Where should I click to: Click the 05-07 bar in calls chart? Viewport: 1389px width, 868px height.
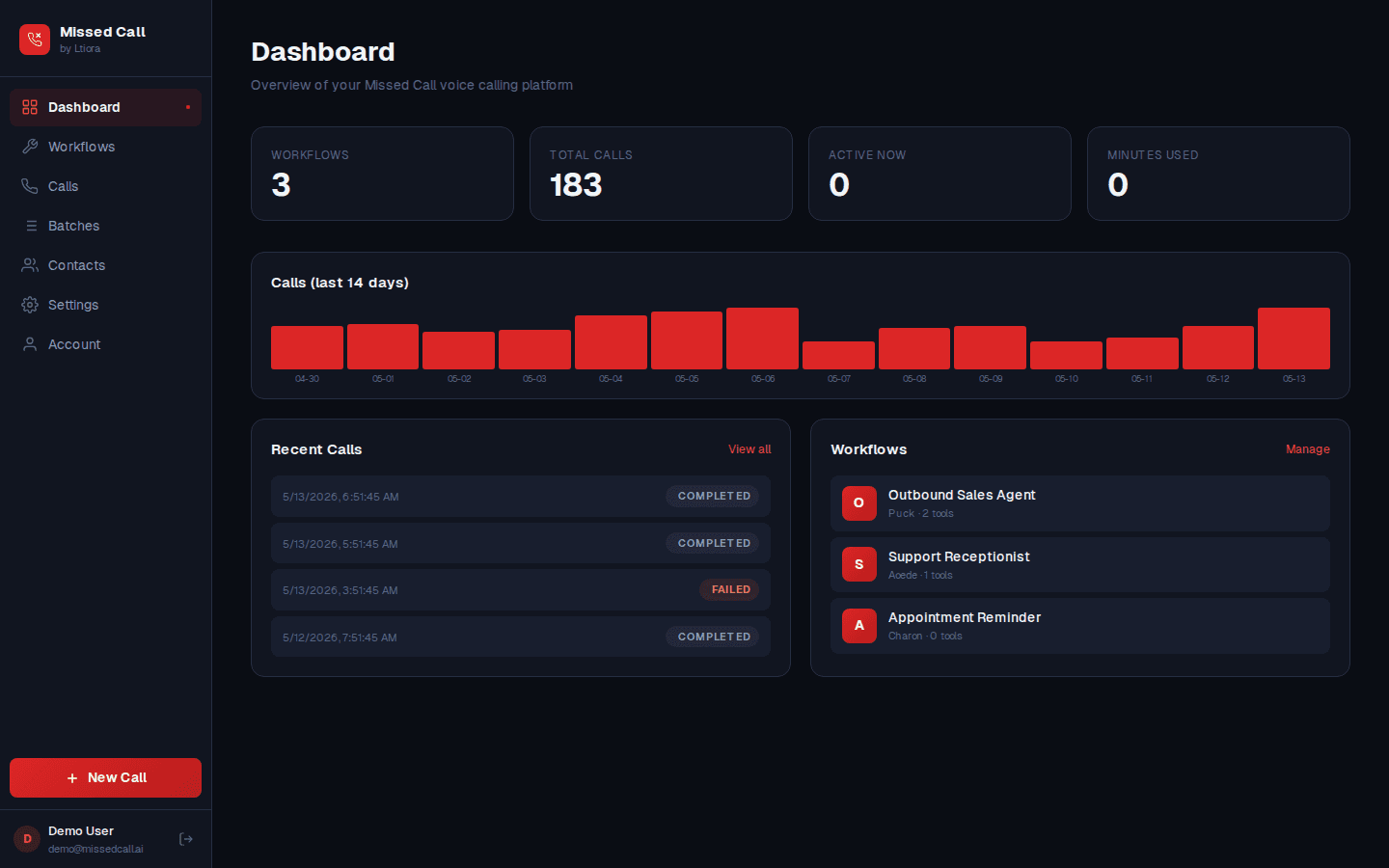838,355
